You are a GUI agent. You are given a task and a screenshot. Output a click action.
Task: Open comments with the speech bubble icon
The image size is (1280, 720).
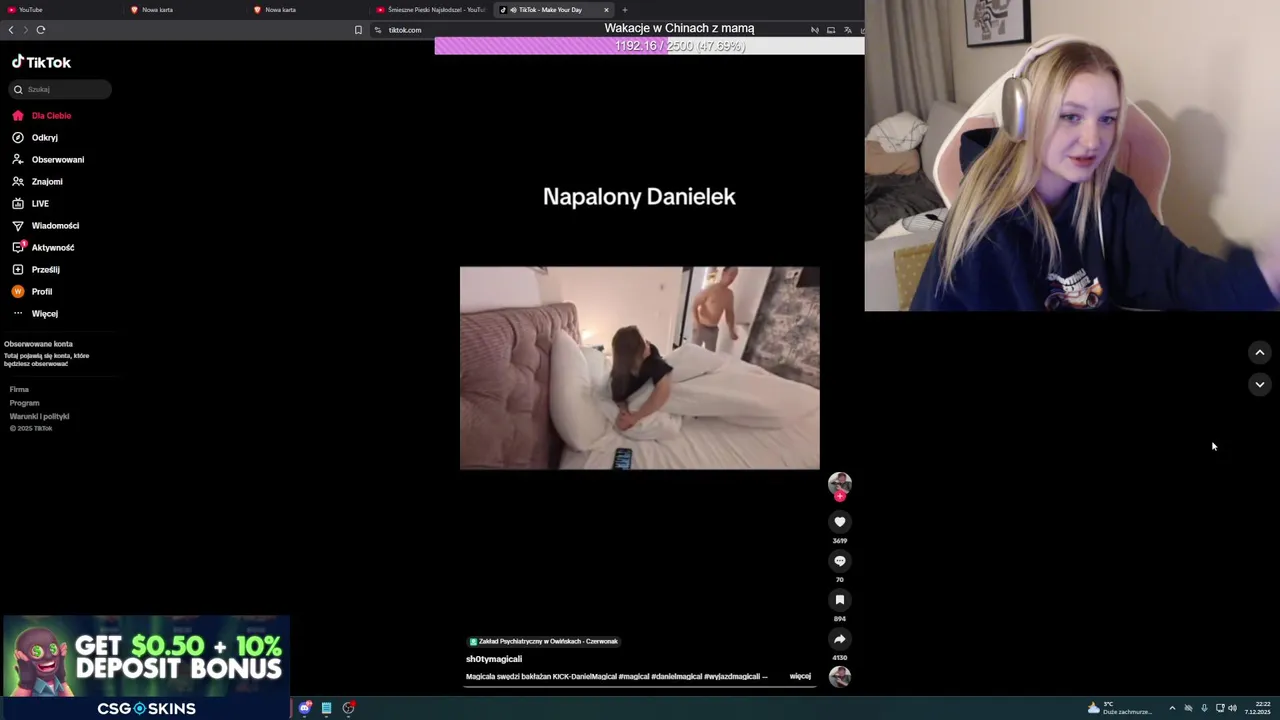click(x=840, y=561)
